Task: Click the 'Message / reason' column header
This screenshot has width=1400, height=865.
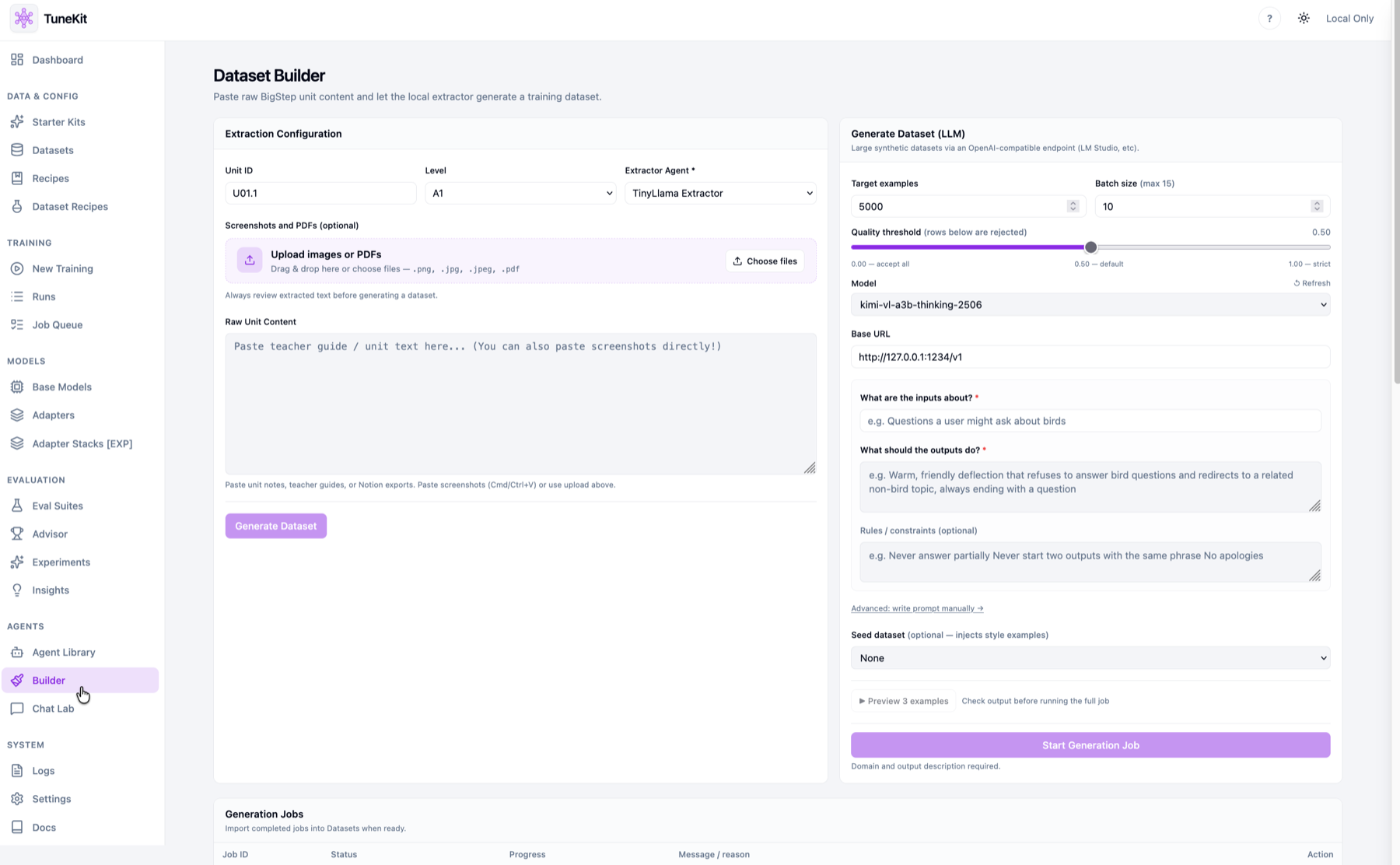Action: 714,854
